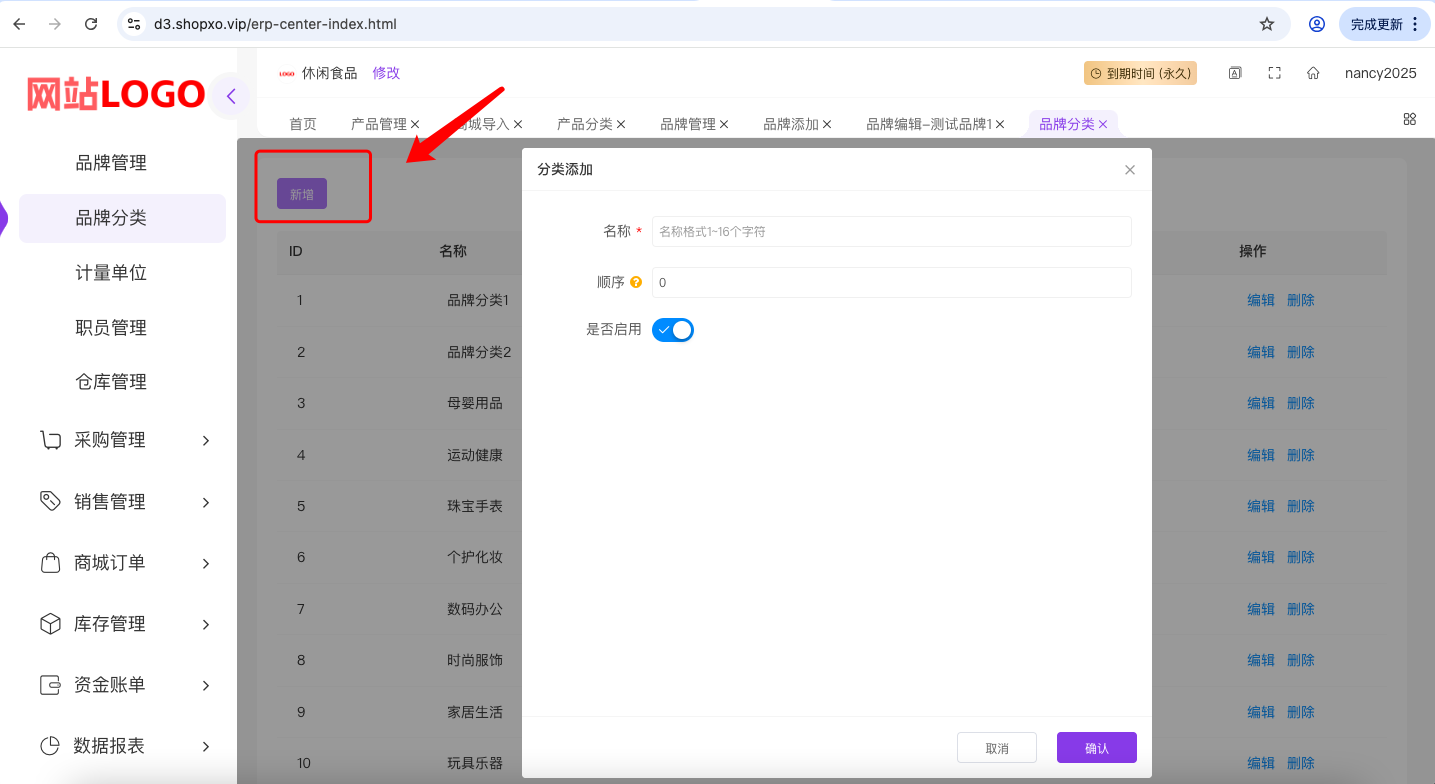The width and height of the screenshot is (1435, 784).
Task: Reload the page in the browser
Action: [x=91, y=24]
